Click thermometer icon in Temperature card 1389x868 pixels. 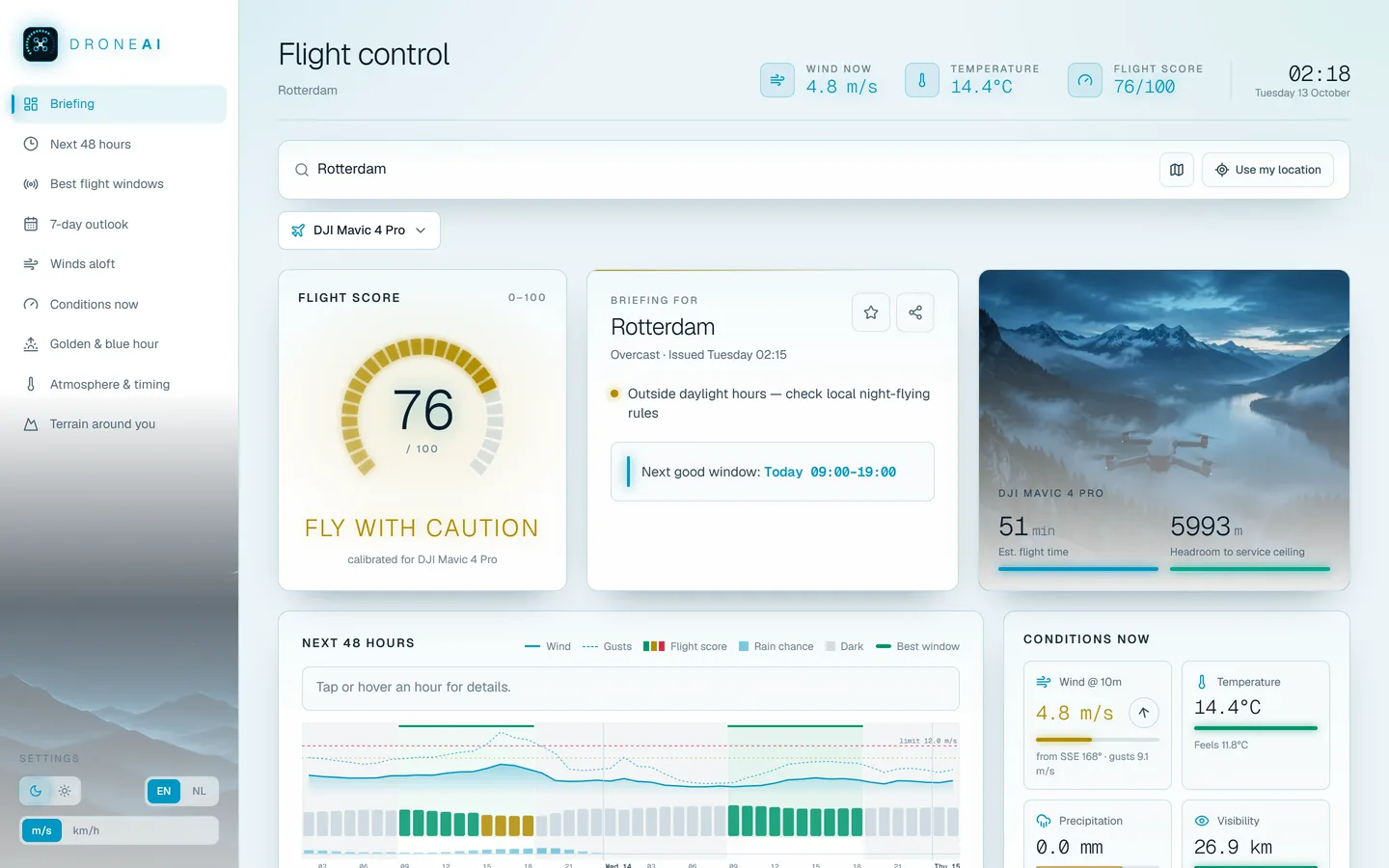tap(1202, 682)
